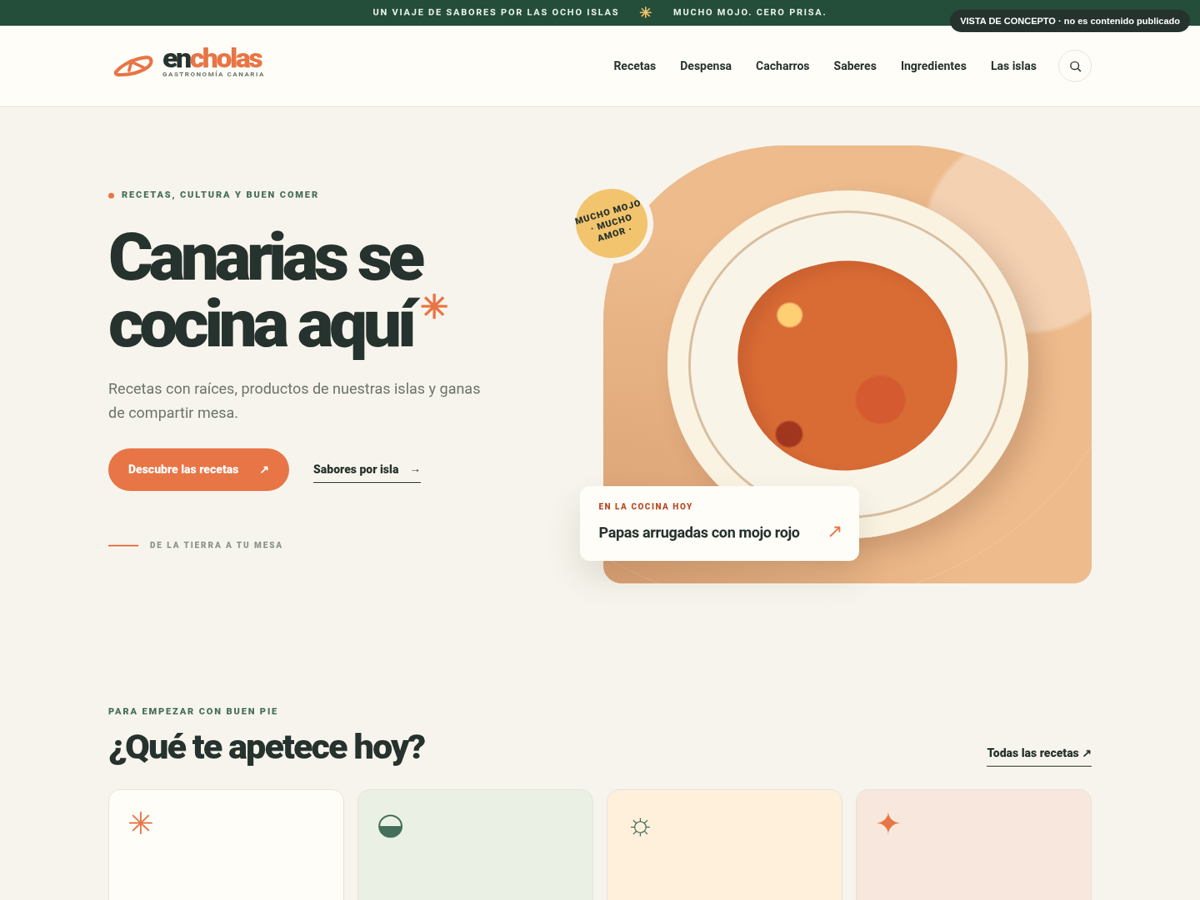The image size is (1200, 900).
Task: Open Papas arrugadas con mojo rojo card
Action: click(x=719, y=523)
